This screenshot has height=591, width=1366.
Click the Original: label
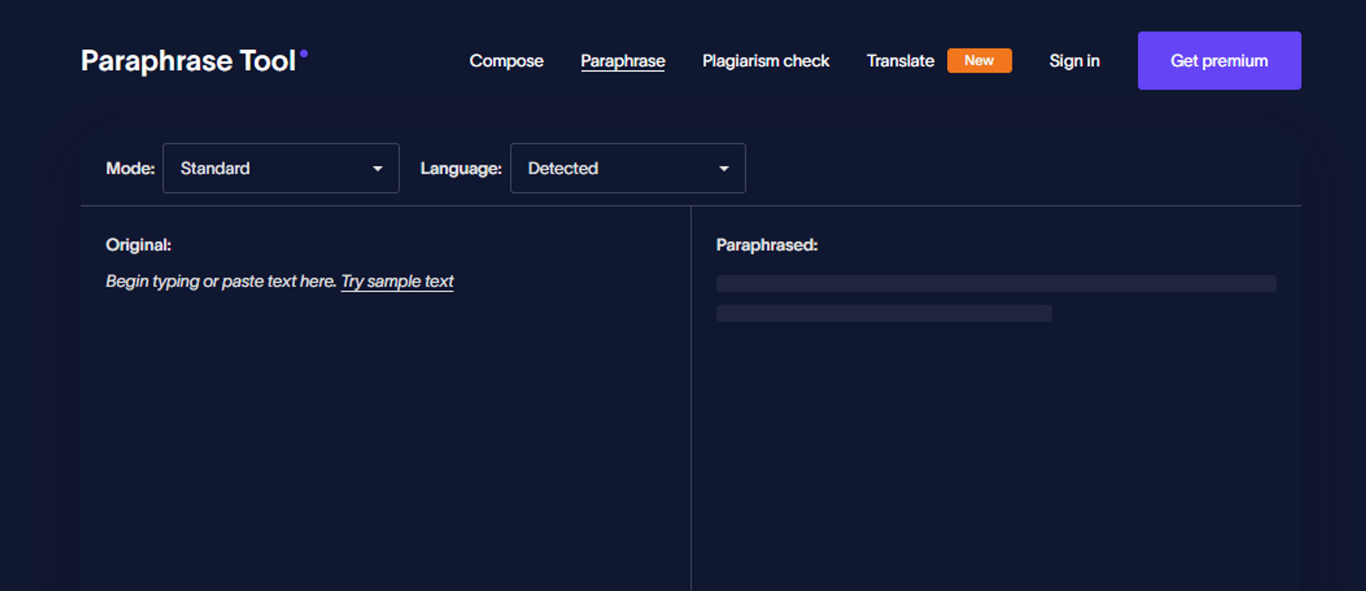[139, 245]
